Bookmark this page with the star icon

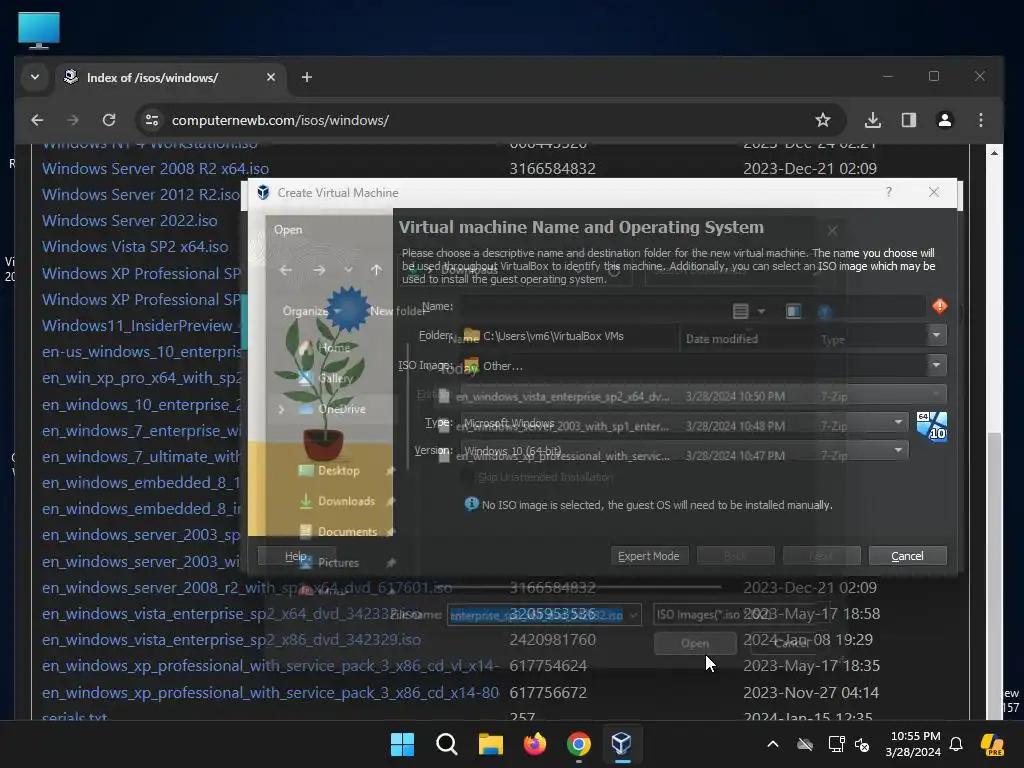coord(823,120)
